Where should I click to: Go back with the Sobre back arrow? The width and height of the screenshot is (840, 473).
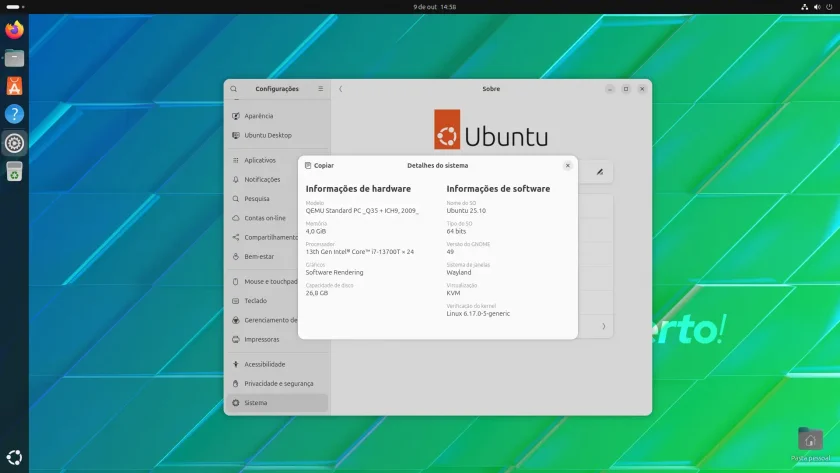[340, 89]
